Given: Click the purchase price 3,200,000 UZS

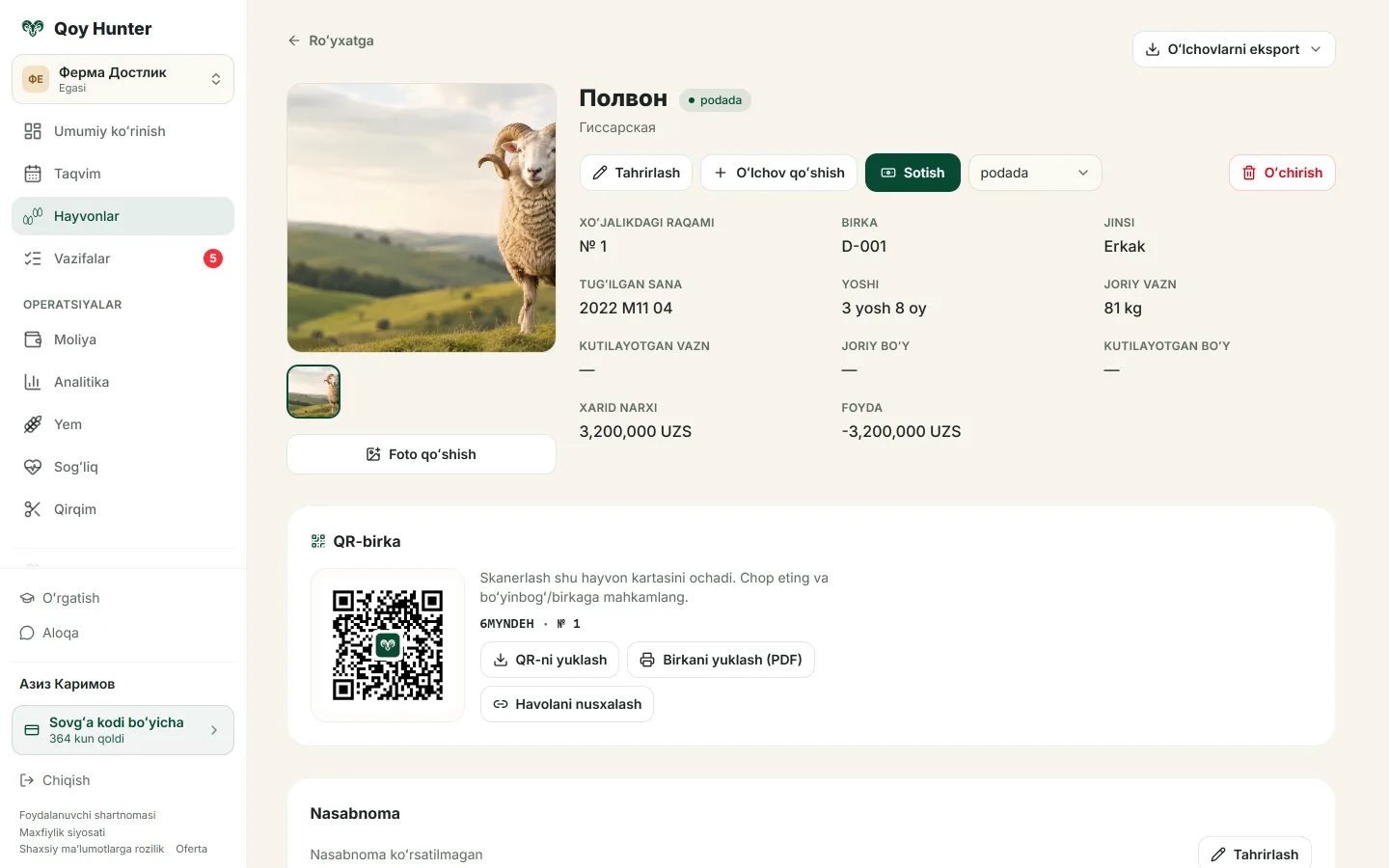Looking at the screenshot, I should (636, 431).
